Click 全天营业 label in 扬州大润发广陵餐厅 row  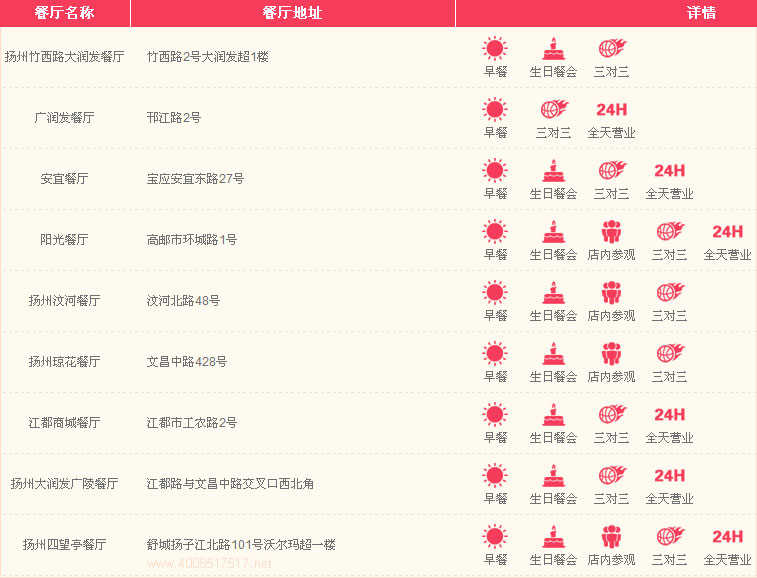pos(670,498)
